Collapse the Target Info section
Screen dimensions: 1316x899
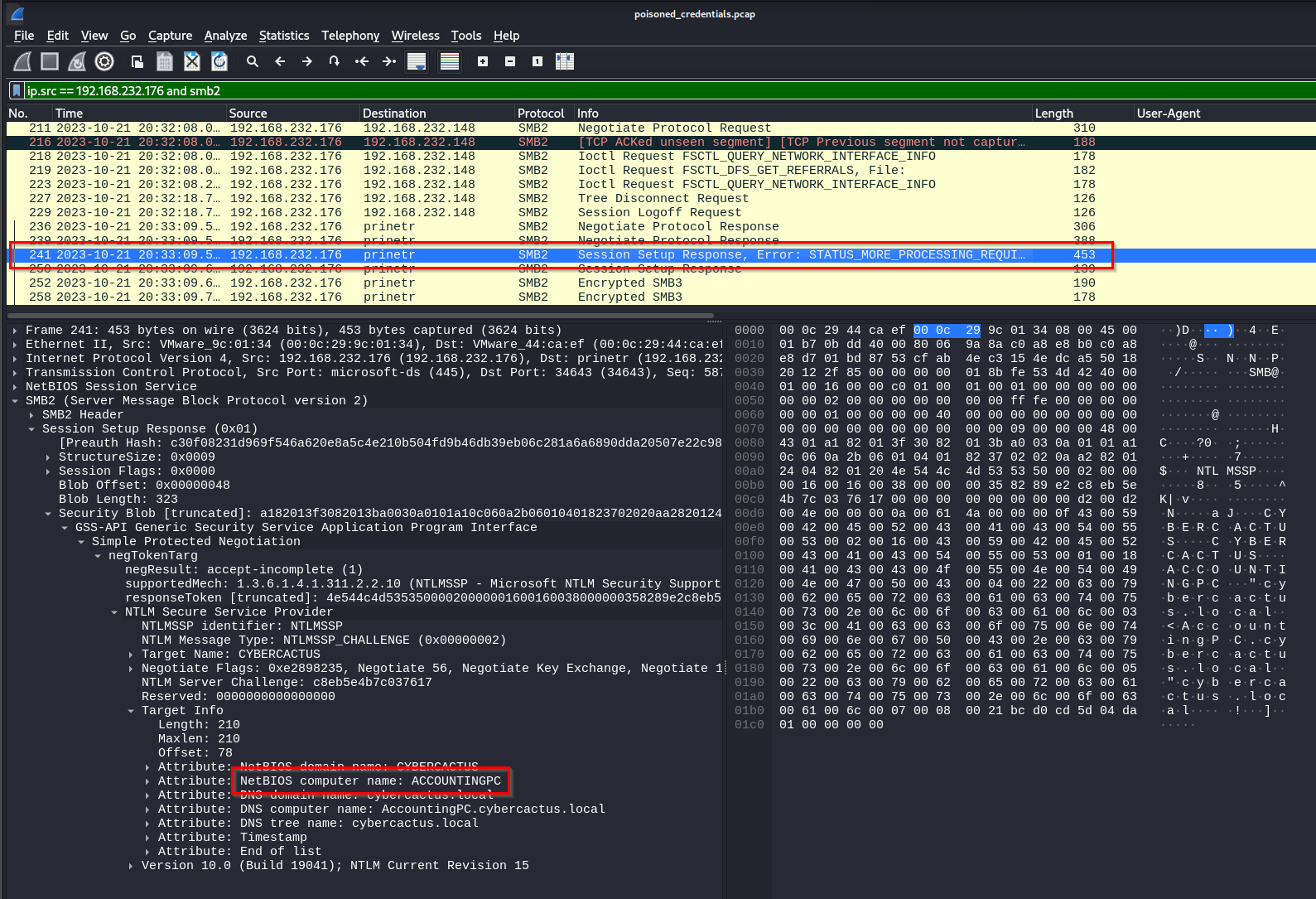pos(131,711)
